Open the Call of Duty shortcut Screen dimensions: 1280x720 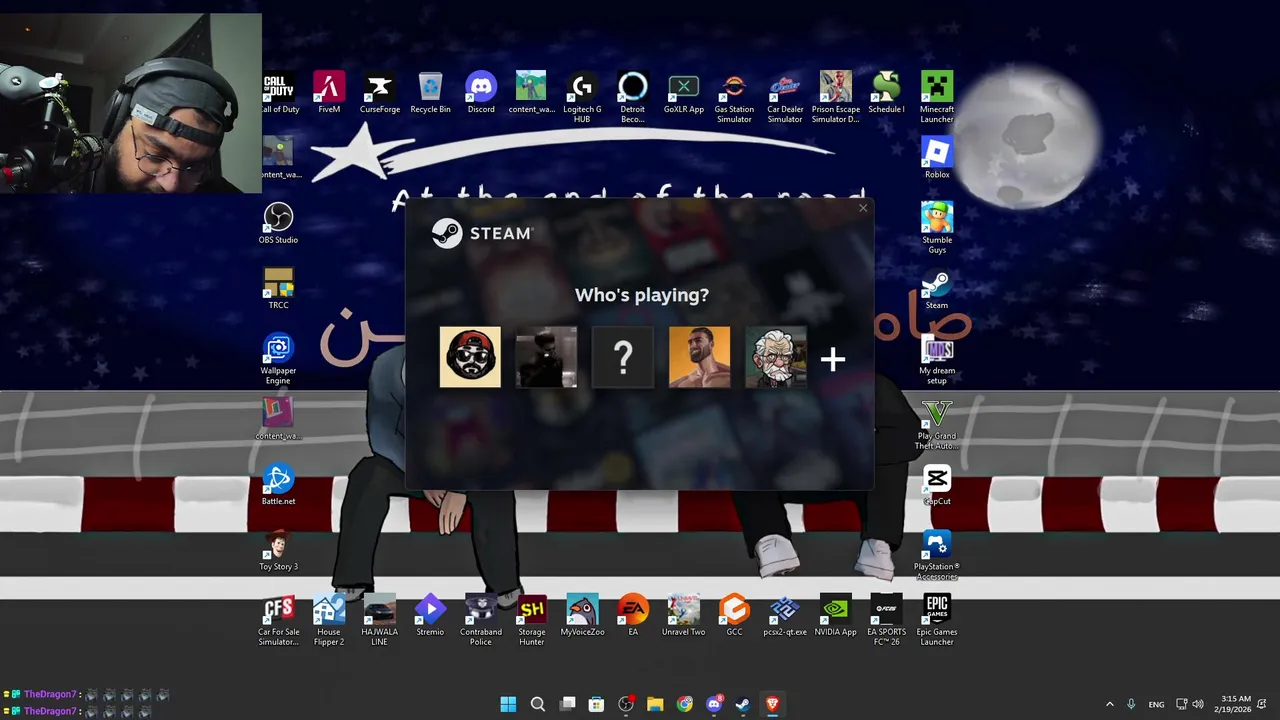click(278, 93)
